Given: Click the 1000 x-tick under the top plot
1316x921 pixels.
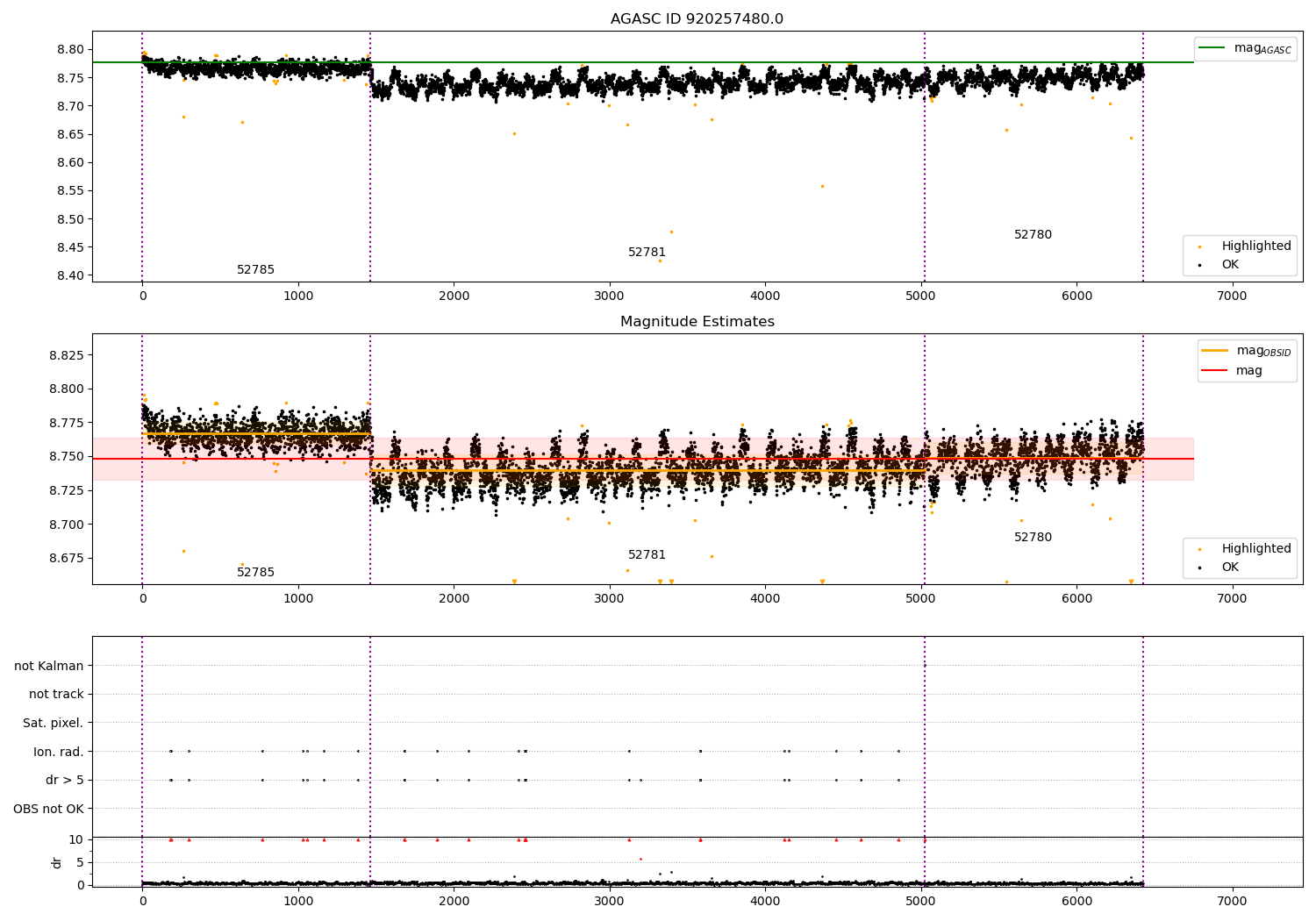Looking at the screenshot, I should (298, 296).
